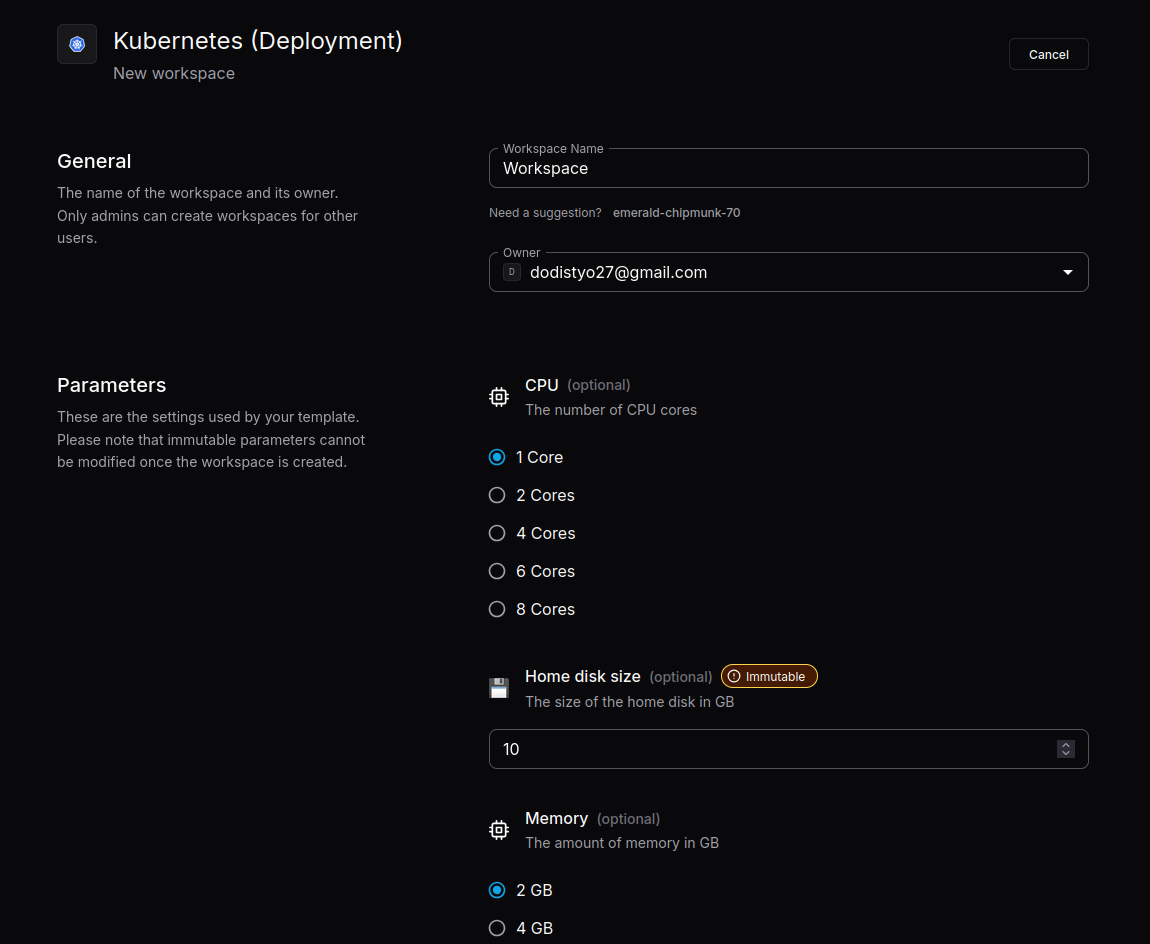The width and height of the screenshot is (1150, 944).
Task: Select the 2 GB memory option
Action: 497,890
